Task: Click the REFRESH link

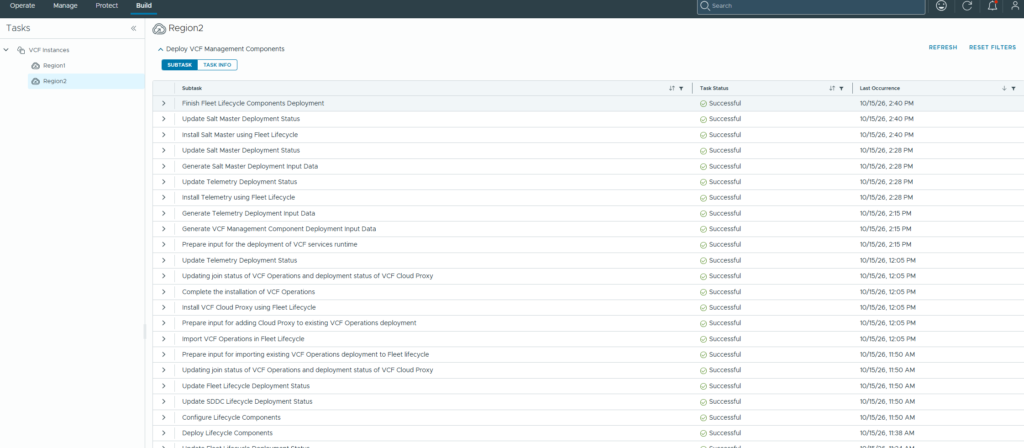Action: tap(943, 48)
